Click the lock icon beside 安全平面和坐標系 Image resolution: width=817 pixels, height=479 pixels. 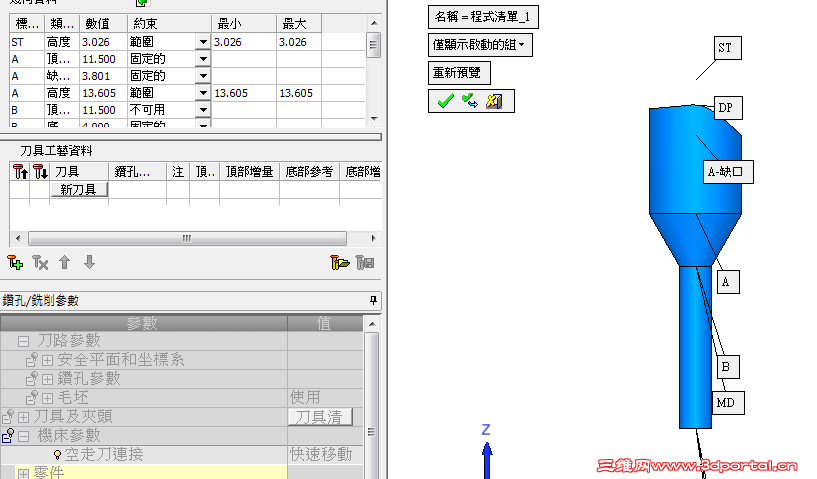32,360
